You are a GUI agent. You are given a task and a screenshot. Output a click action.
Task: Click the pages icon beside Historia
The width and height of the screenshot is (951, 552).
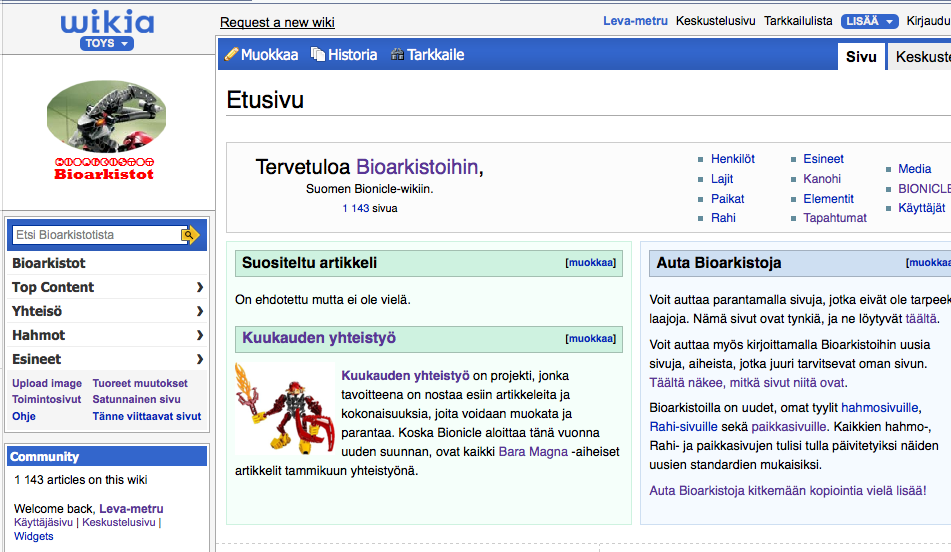pos(318,55)
